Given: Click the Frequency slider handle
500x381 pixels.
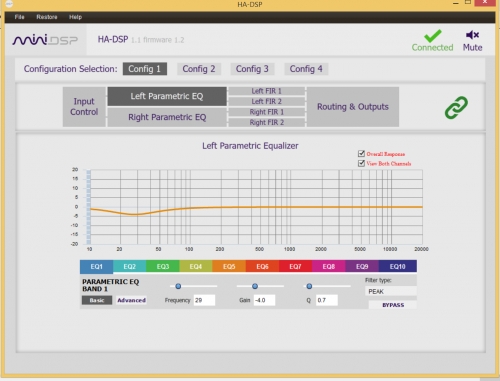Looking at the screenshot, I should (x=178, y=286).
